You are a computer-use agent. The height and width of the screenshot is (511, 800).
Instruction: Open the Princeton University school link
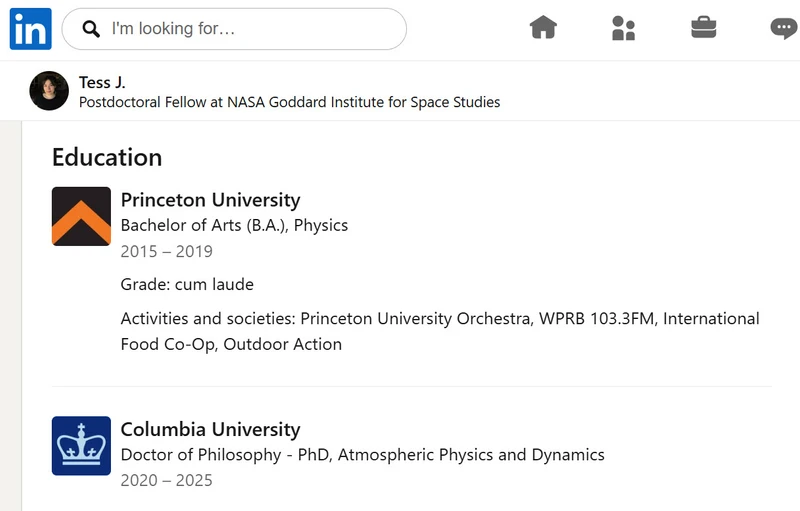(210, 199)
